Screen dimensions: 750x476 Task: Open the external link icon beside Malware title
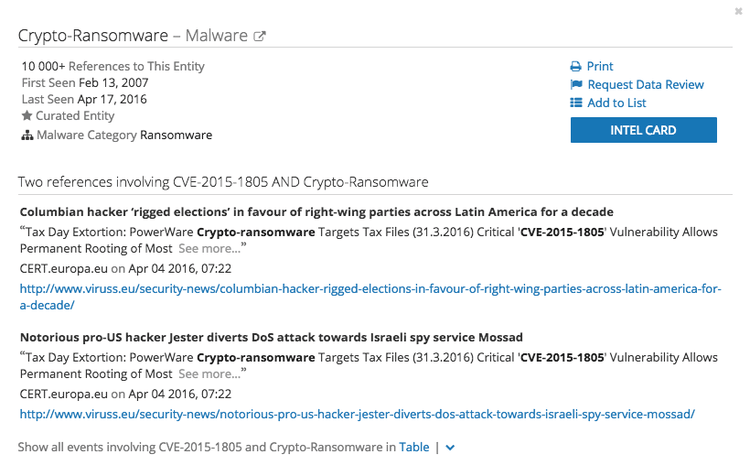pyautogui.click(x=260, y=37)
